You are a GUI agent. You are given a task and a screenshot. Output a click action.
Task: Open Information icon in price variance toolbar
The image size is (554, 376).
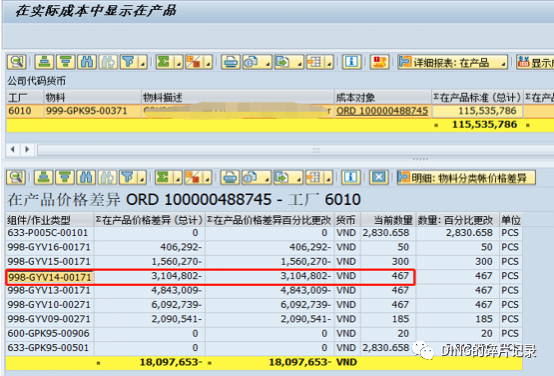point(351,177)
